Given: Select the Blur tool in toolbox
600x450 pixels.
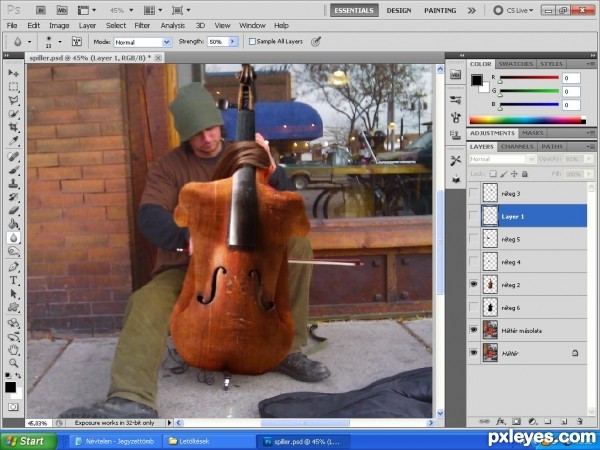Looking at the screenshot, I should (13, 238).
